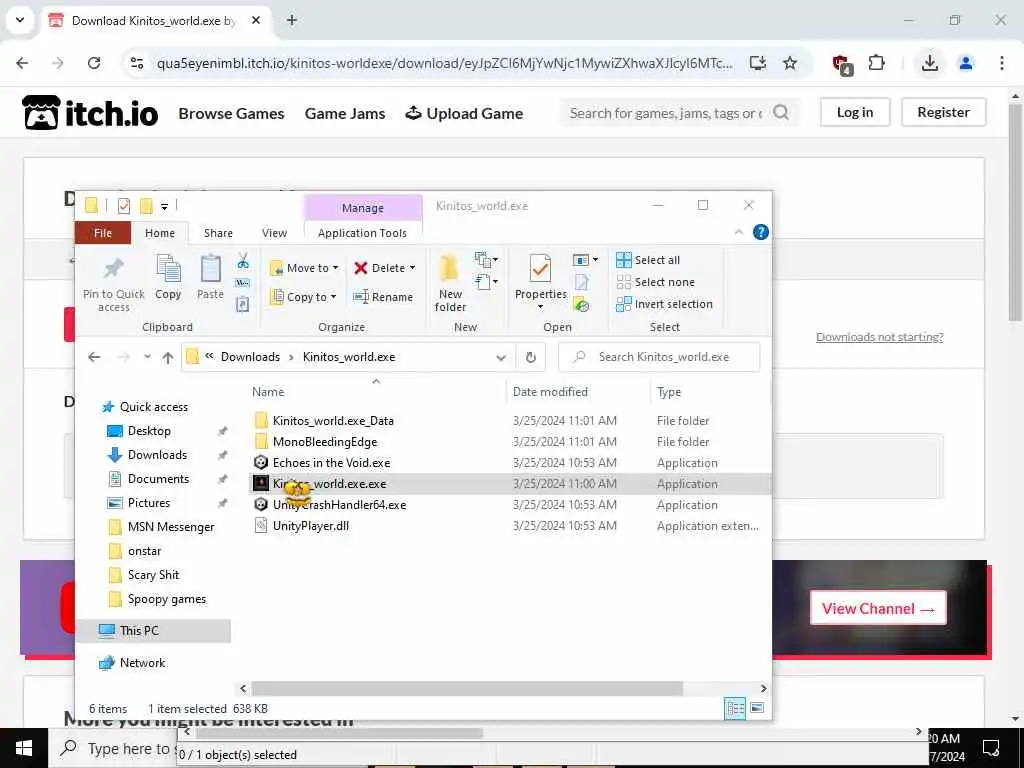
Task: Switch to details view icon in status bar
Action: [x=735, y=708]
